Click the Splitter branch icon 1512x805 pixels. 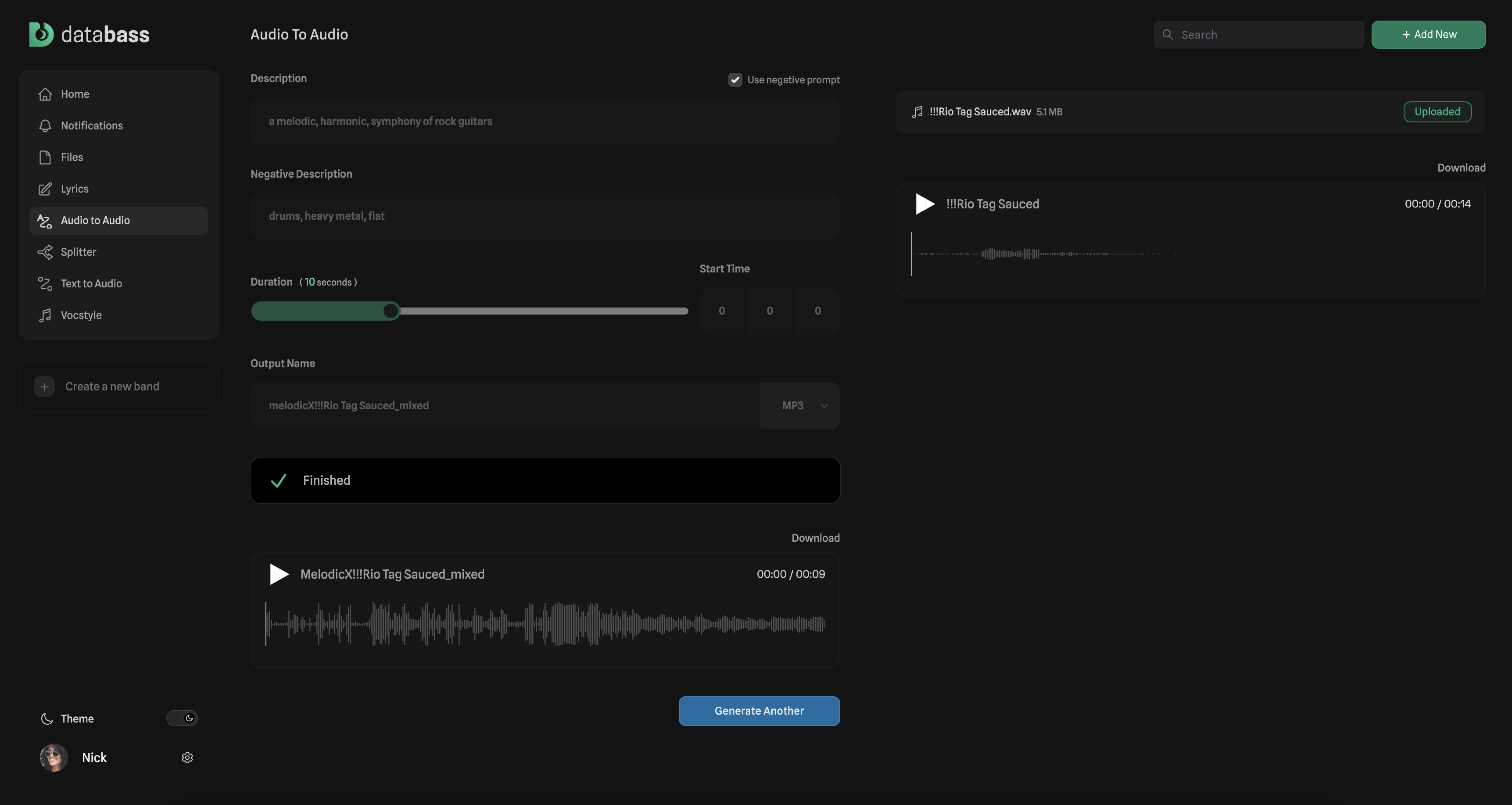click(x=45, y=252)
